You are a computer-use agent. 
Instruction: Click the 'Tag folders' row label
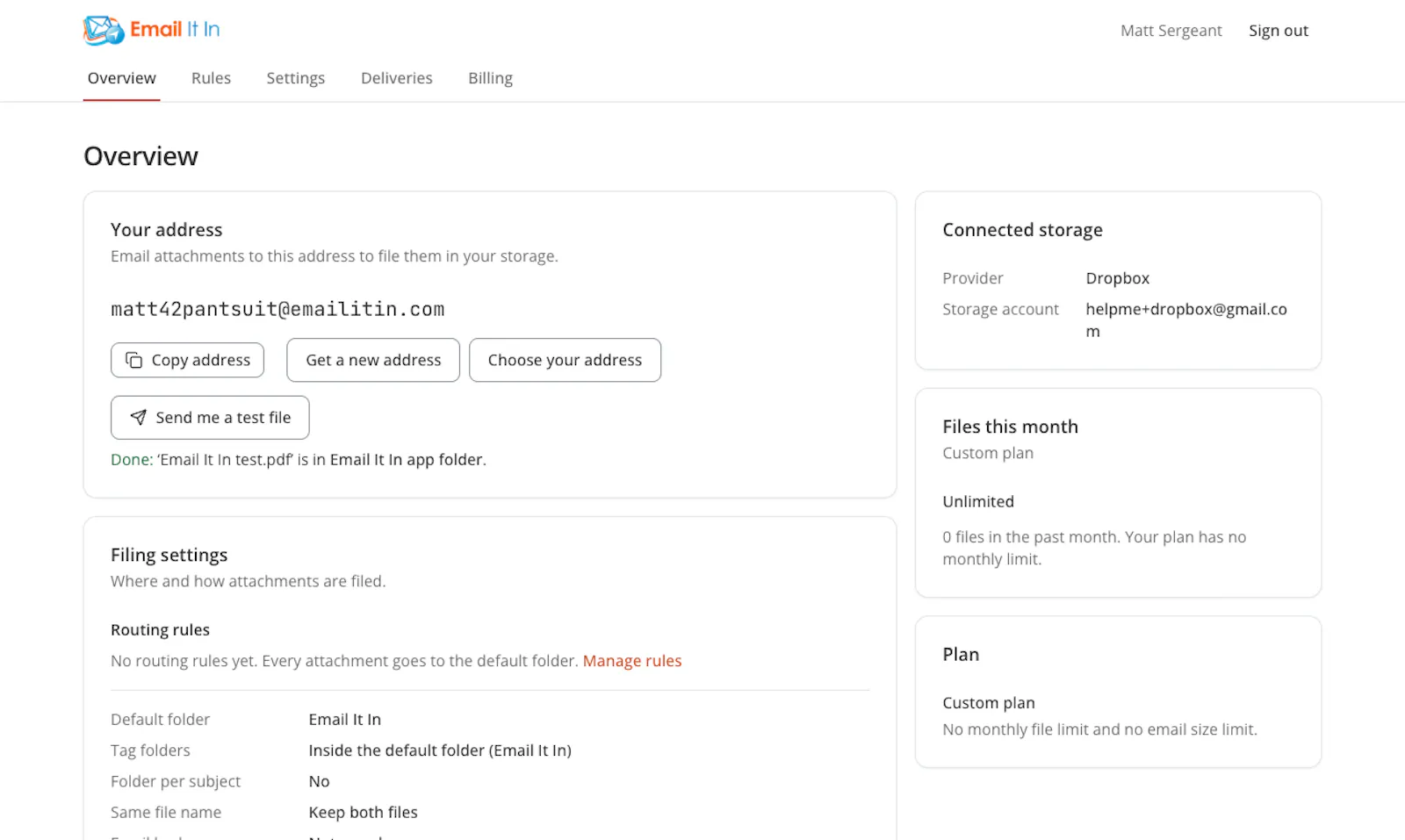(150, 750)
